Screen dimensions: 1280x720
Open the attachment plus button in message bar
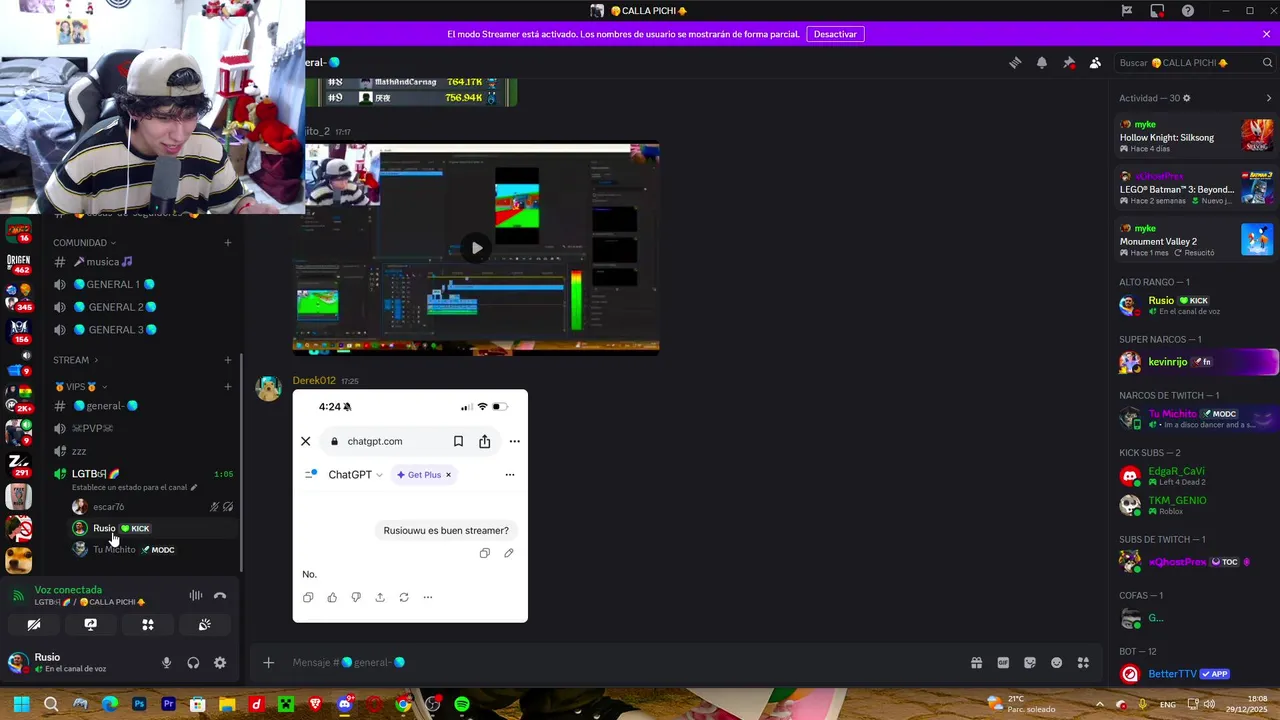(268, 663)
